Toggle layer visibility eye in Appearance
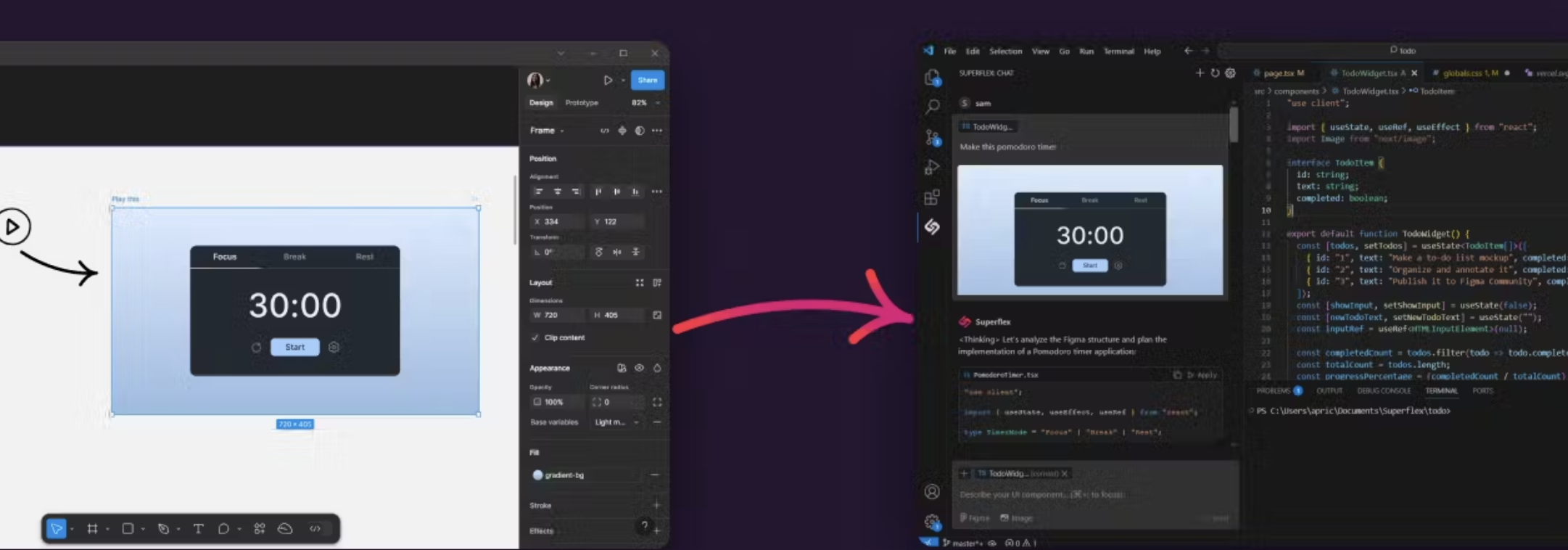Screen dimensions: 1568x550 [x=640, y=368]
